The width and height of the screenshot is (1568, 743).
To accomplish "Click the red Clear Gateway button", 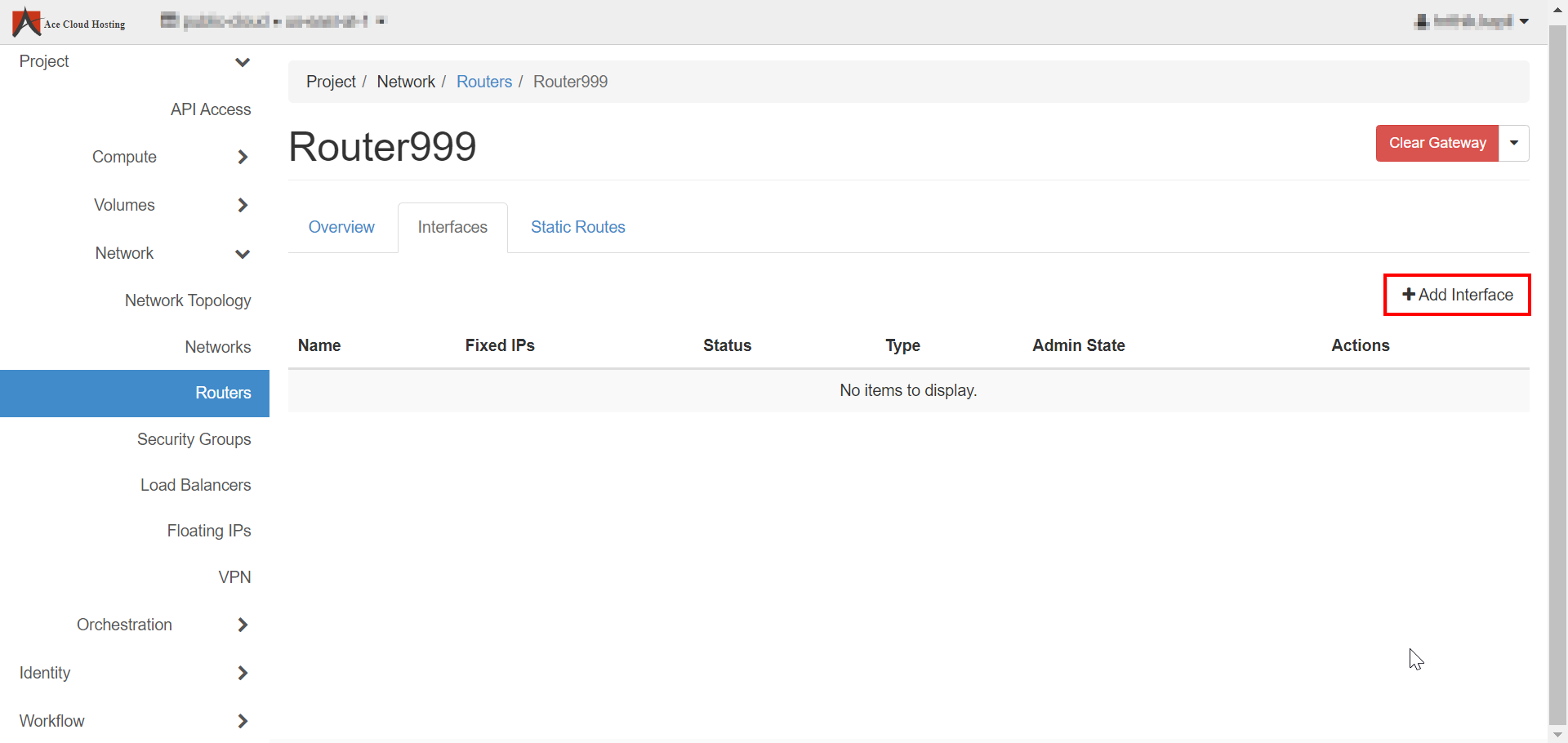I will 1437,143.
